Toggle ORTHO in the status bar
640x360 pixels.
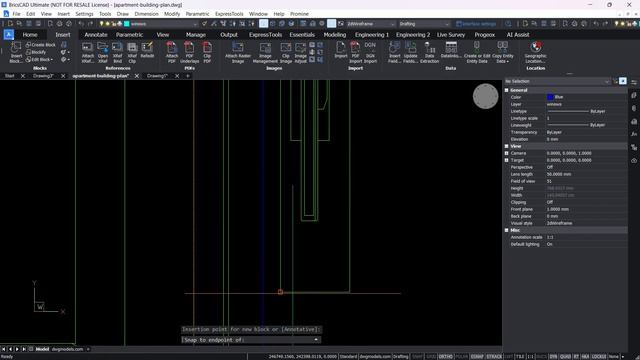point(445,356)
